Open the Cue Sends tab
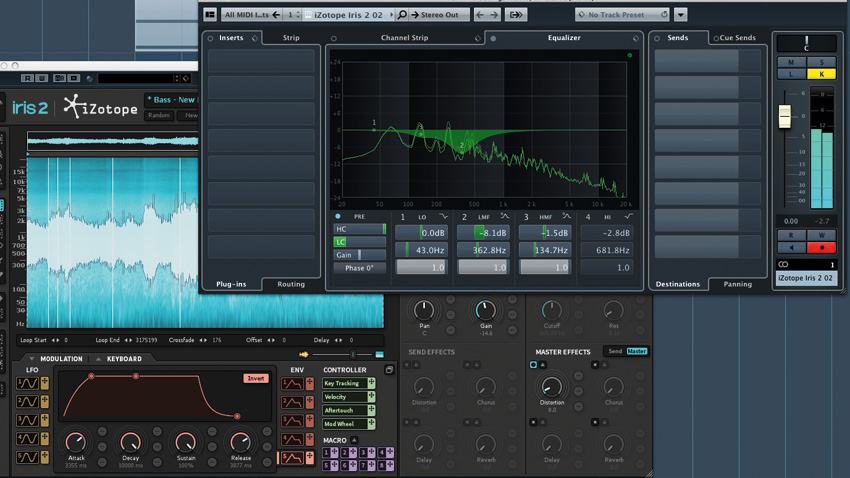The height and width of the screenshot is (478, 850). pyautogui.click(x=737, y=38)
